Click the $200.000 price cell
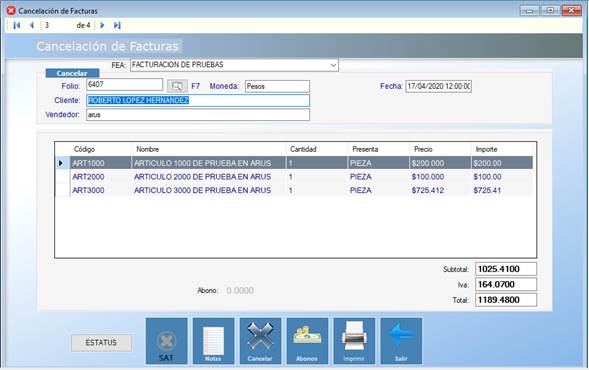The image size is (589, 370). [439, 163]
